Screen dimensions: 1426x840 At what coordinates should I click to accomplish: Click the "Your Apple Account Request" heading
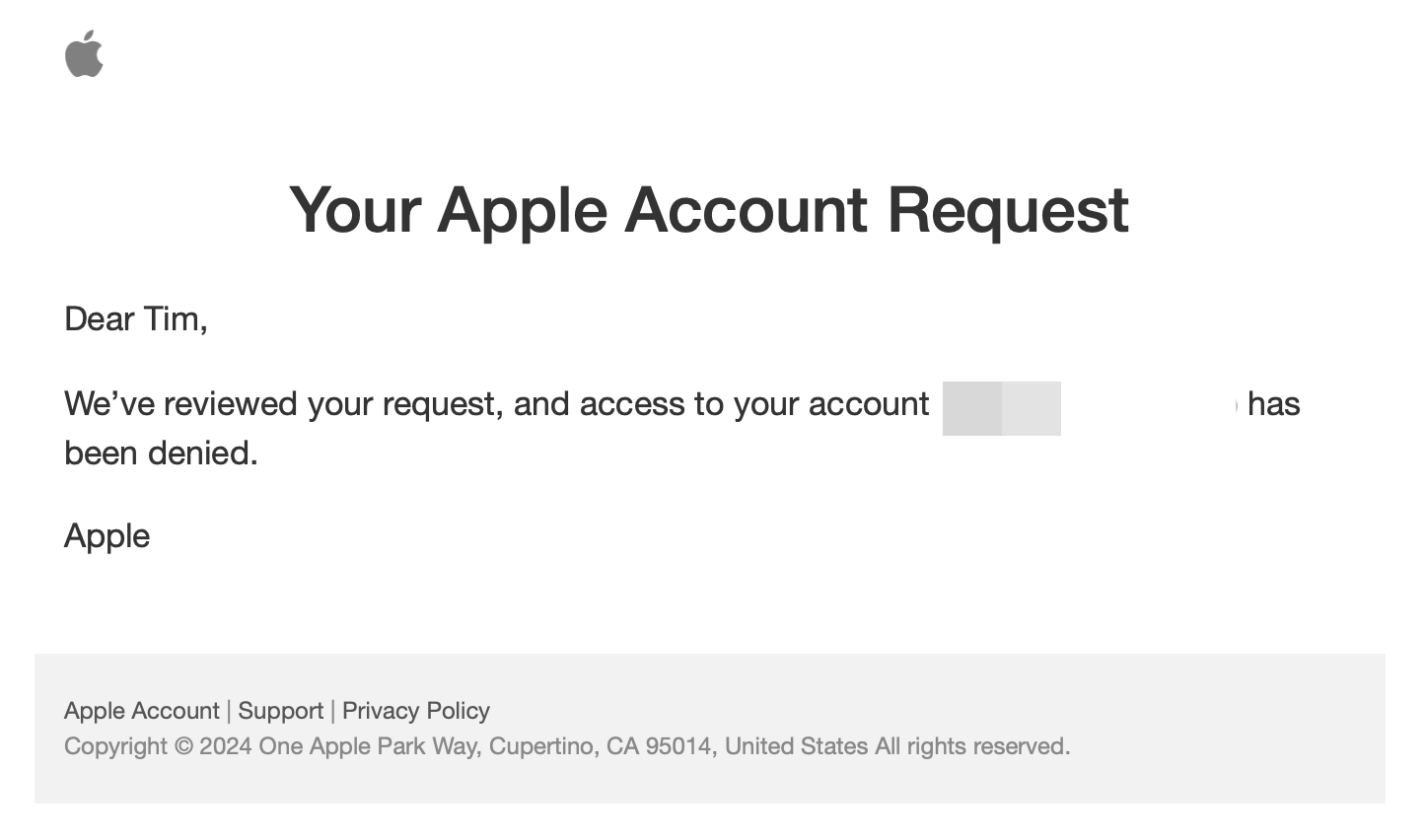click(x=708, y=209)
